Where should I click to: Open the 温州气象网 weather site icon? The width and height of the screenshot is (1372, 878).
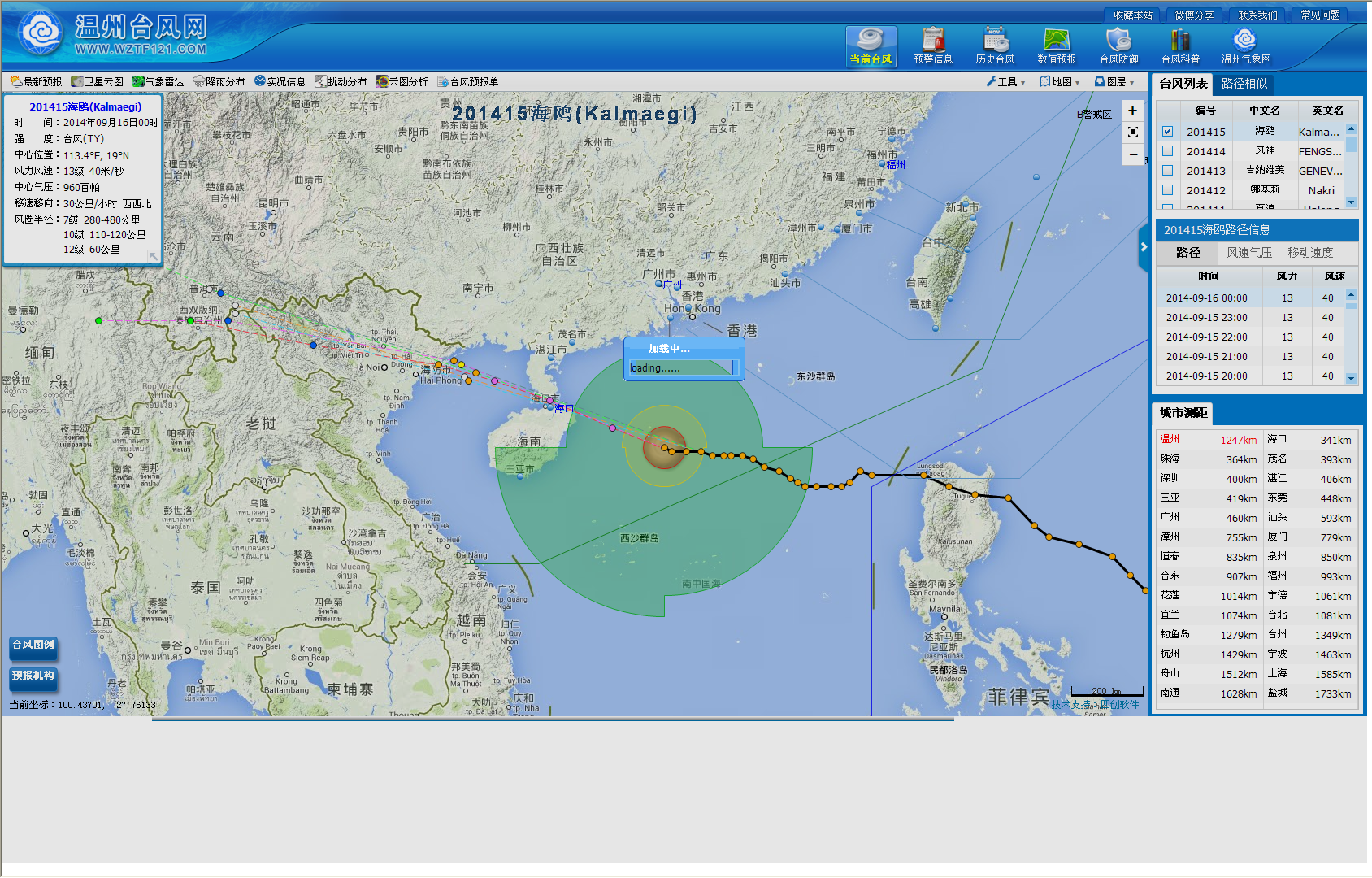click(1245, 46)
